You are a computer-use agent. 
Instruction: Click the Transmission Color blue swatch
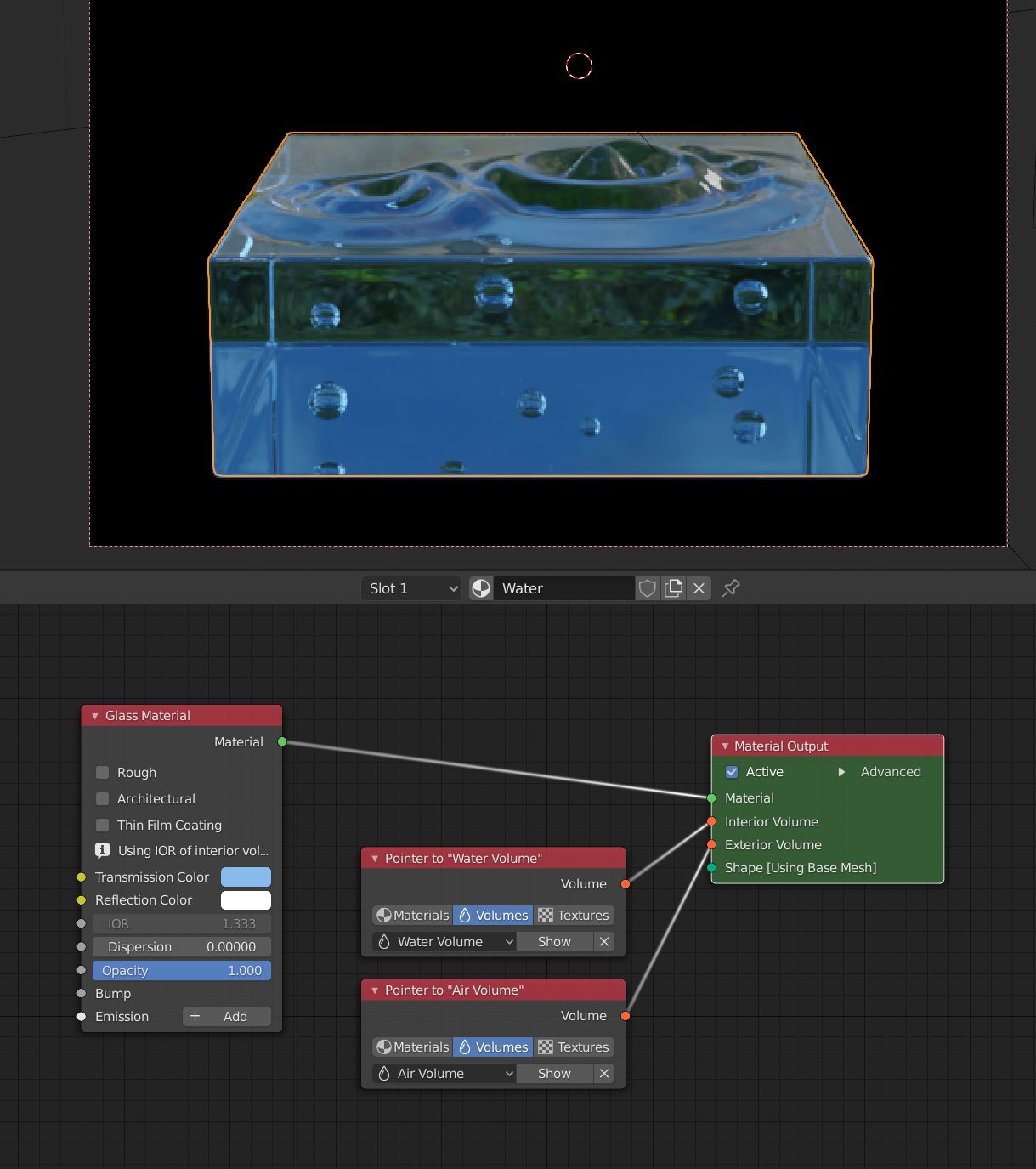point(246,877)
